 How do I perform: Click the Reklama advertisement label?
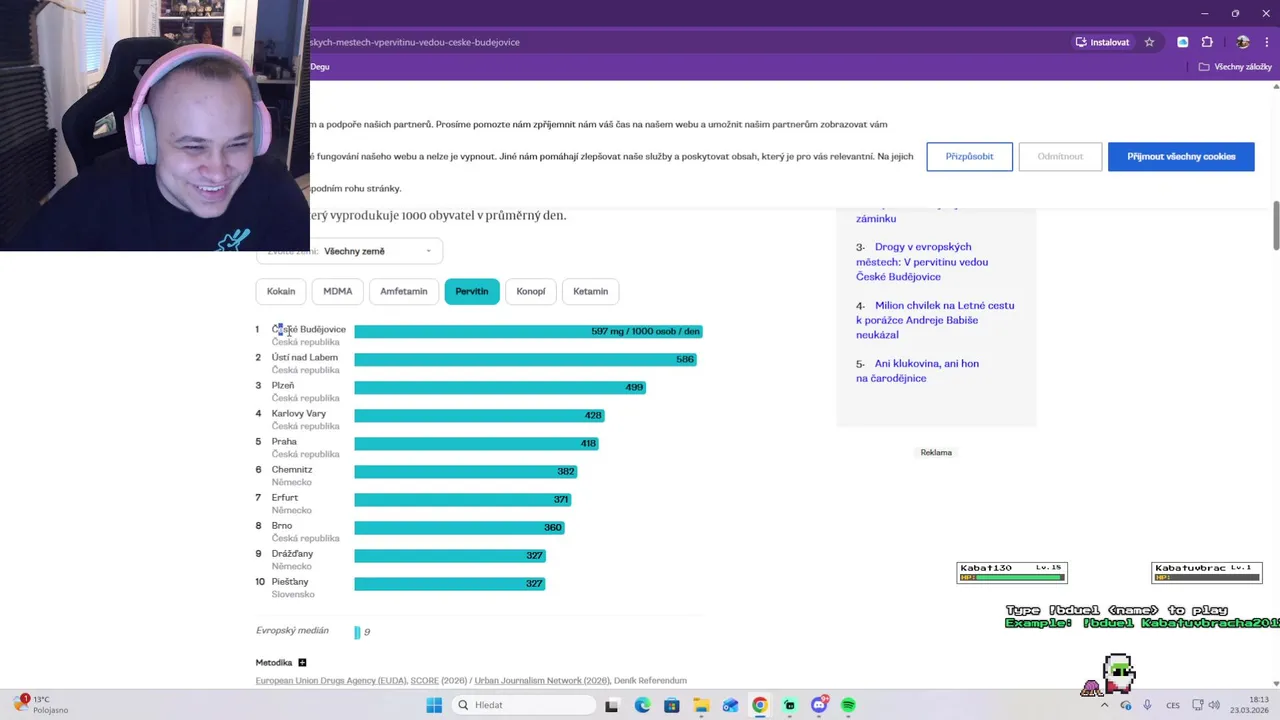[x=936, y=452]
